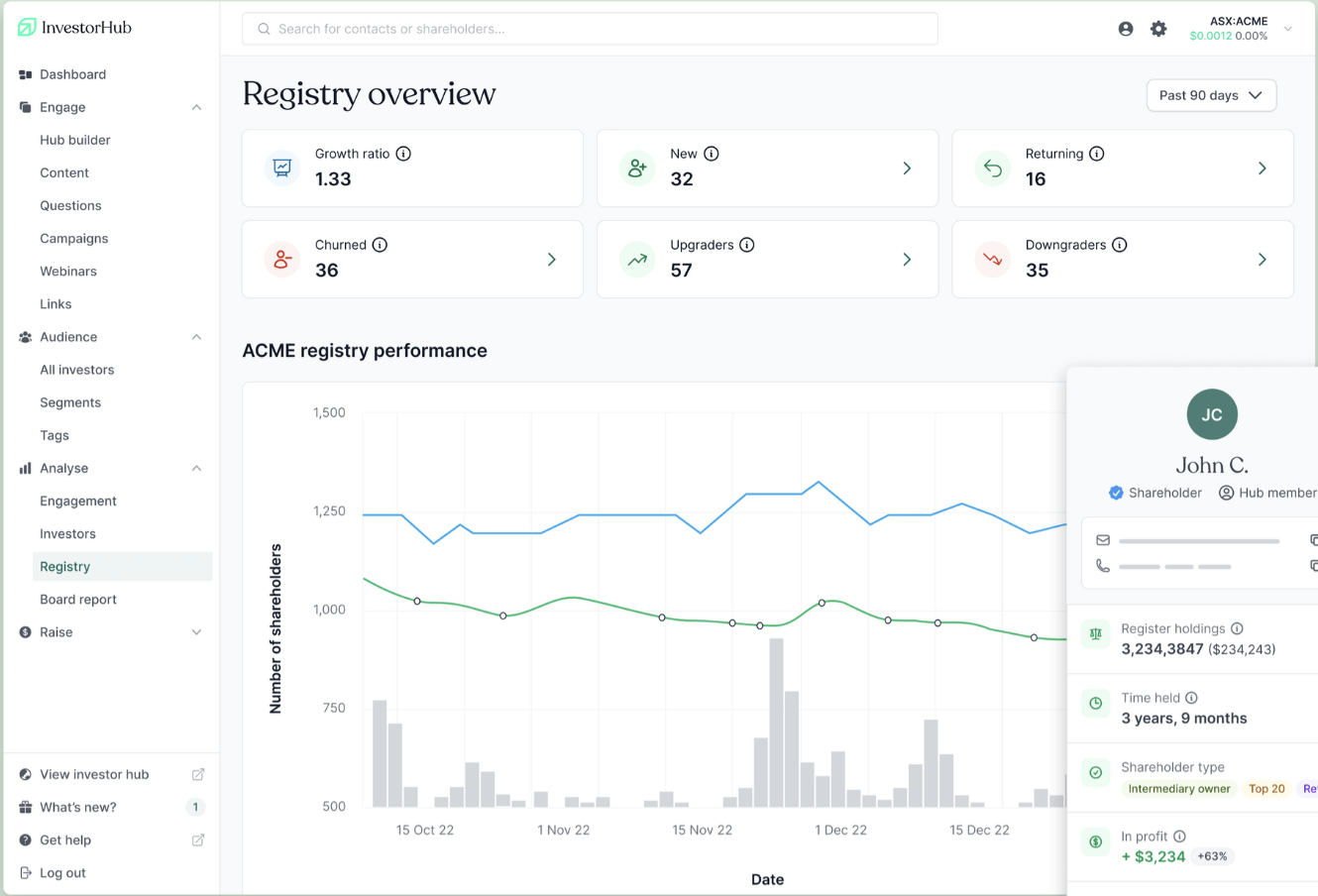Copy the email address in John C. panel
The height and width of the screenshot is (896, 1318).
(1313, 540)
